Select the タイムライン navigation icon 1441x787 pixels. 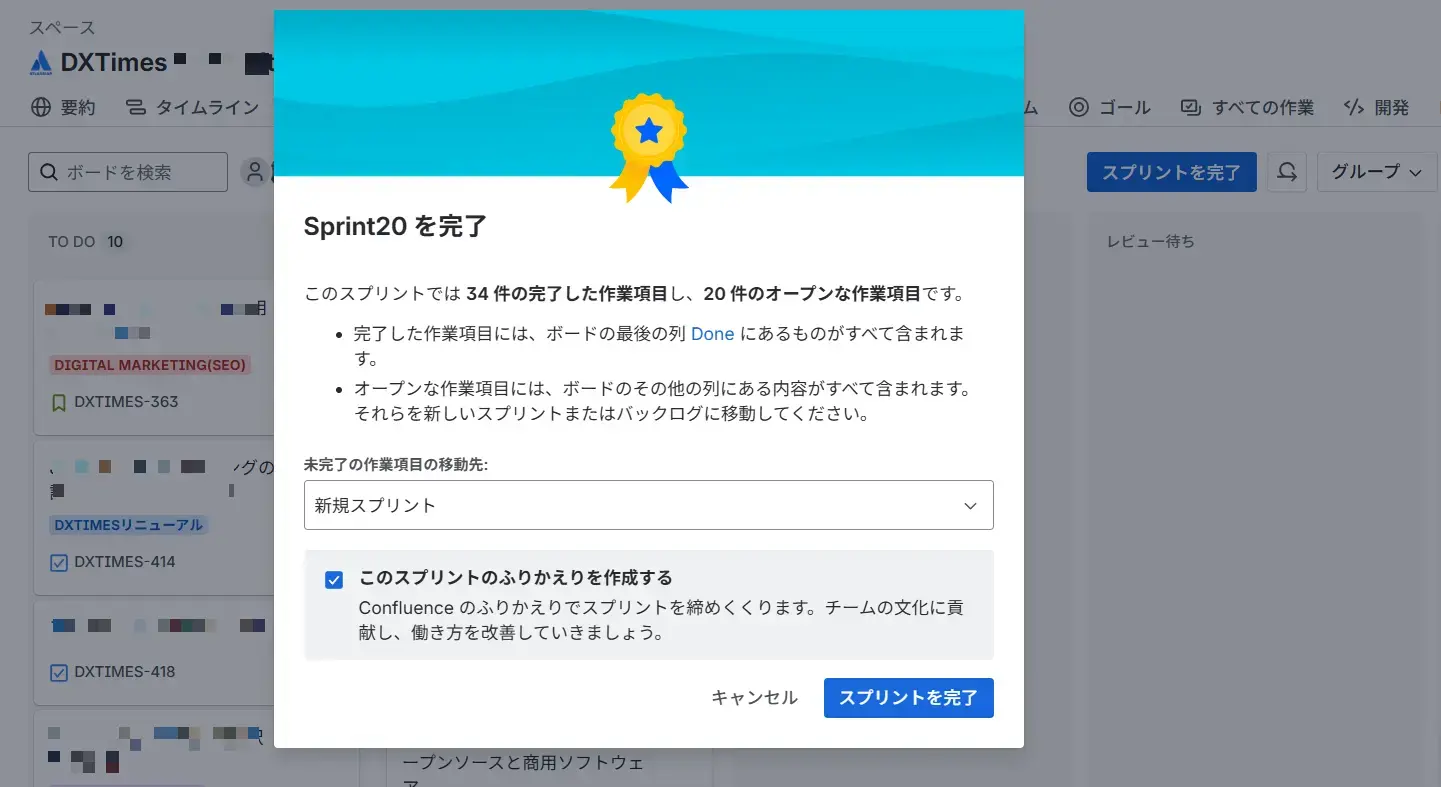[136, 107]
